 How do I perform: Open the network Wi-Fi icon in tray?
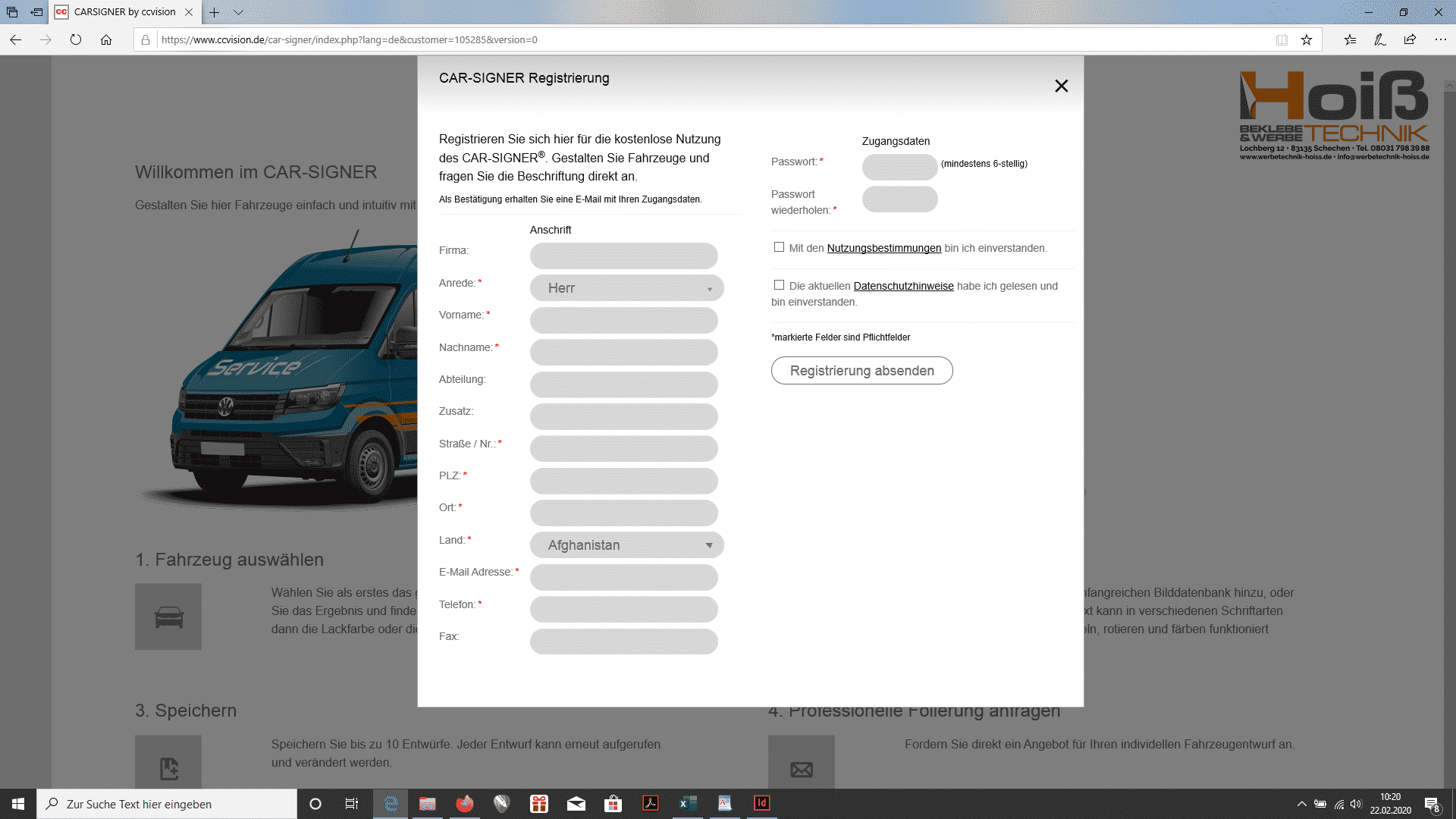click(x=1339, y=804)
